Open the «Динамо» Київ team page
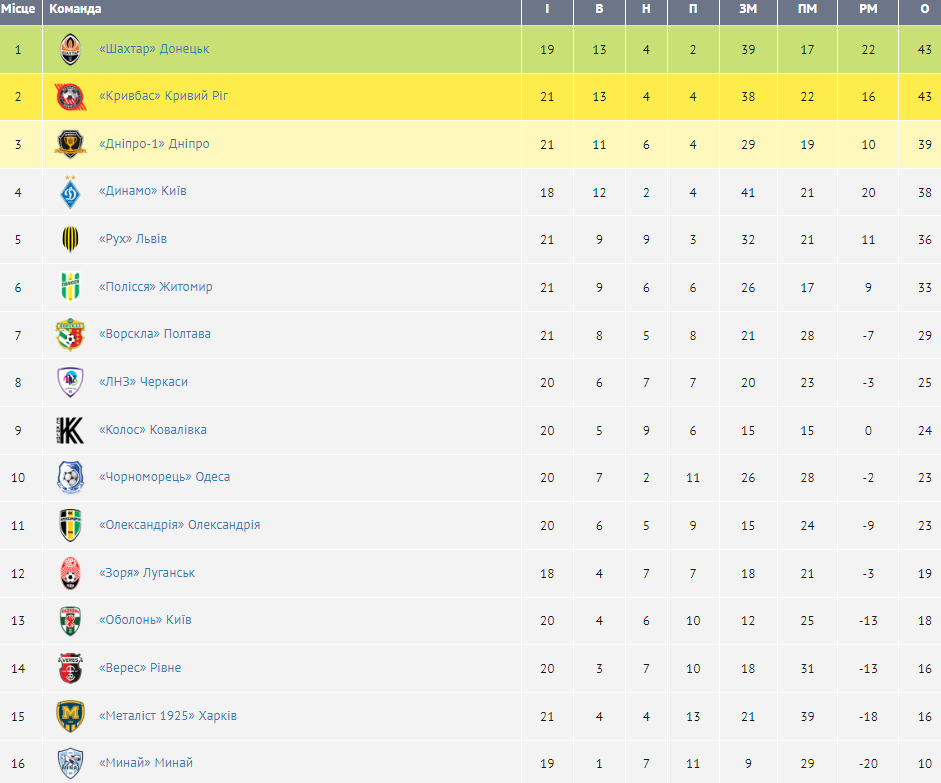The width and height of the screenshot is (941, 783). pyautogui.click(x=142, y=192)
